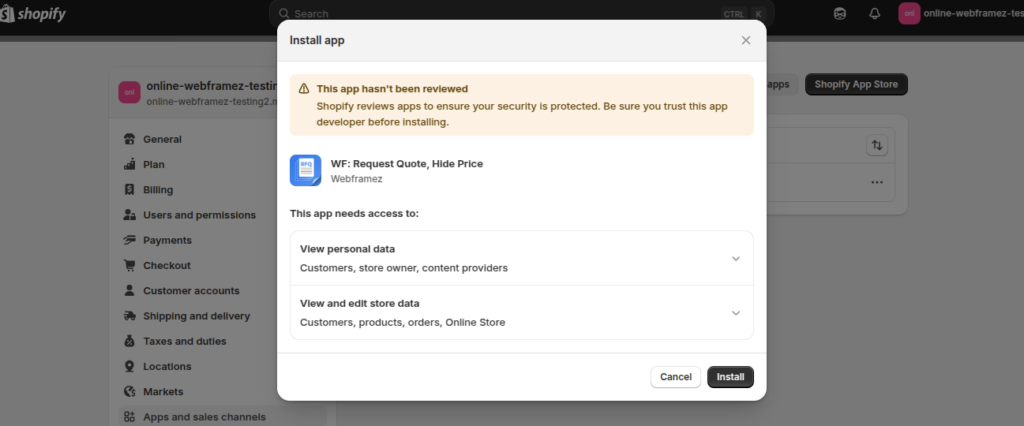Click the Checkout cart icon

129,265
